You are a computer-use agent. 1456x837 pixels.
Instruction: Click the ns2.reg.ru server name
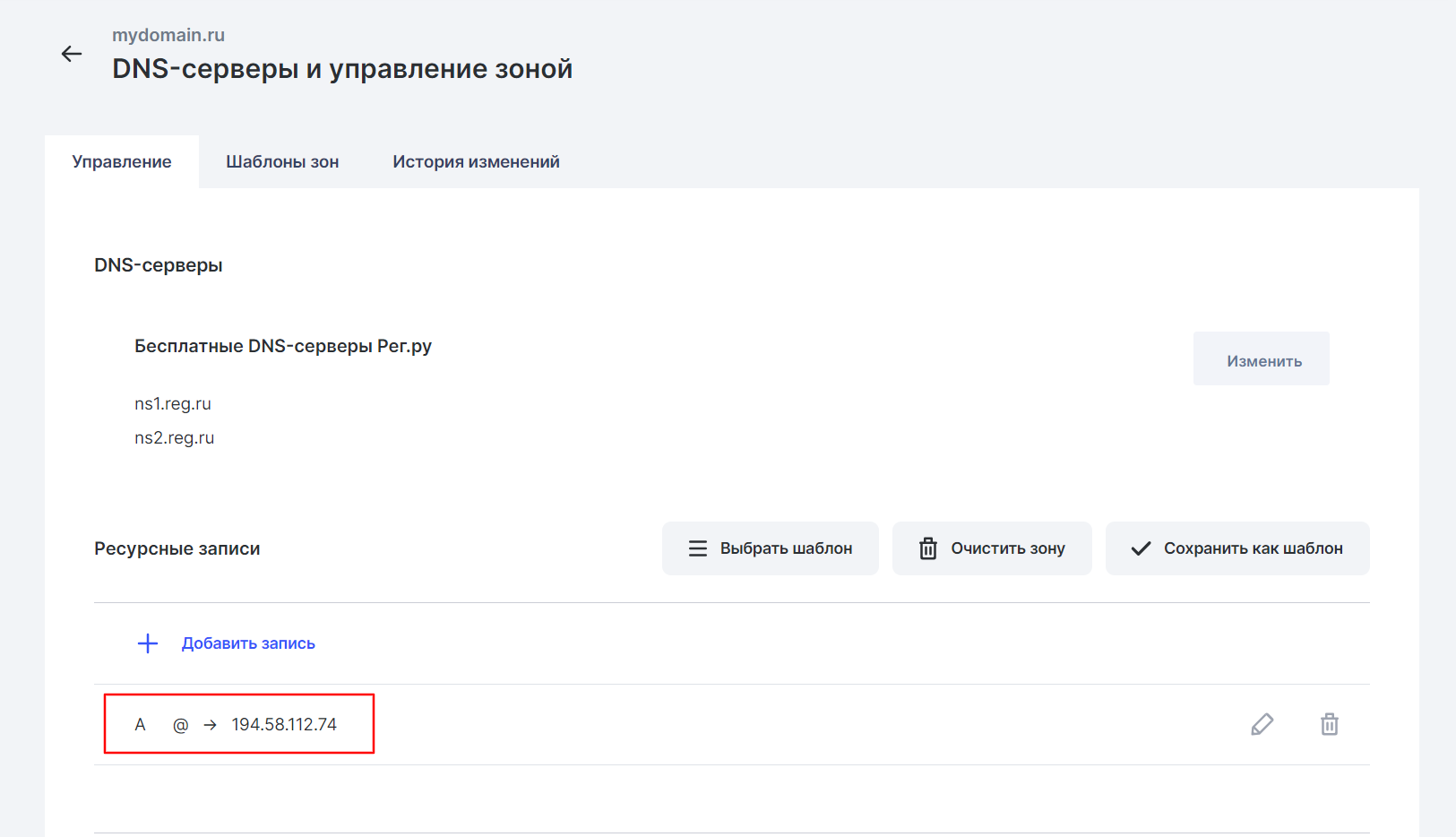tap(175, 438)
